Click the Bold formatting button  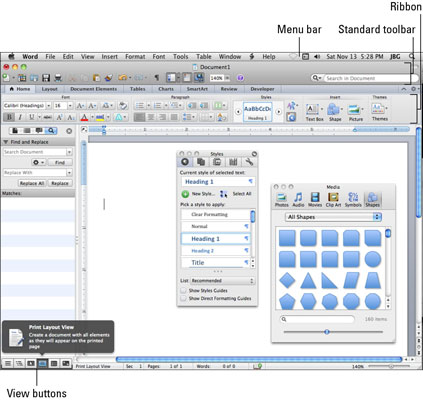9,117
